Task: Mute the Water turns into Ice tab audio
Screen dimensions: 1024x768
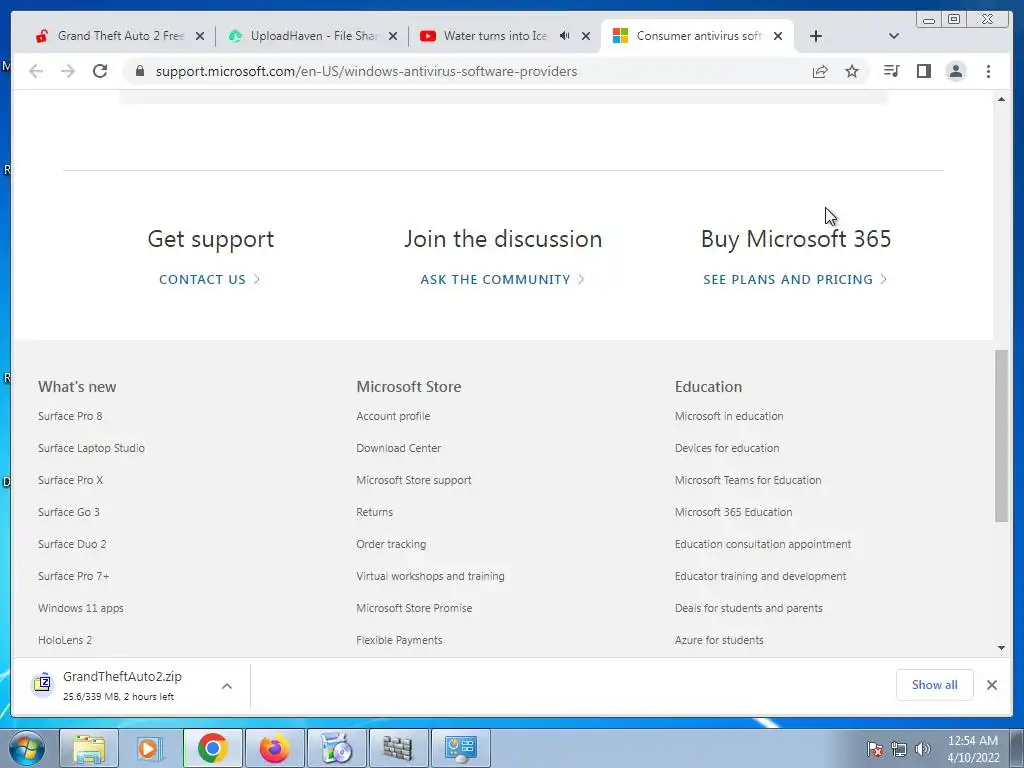Action: point(564,36)
